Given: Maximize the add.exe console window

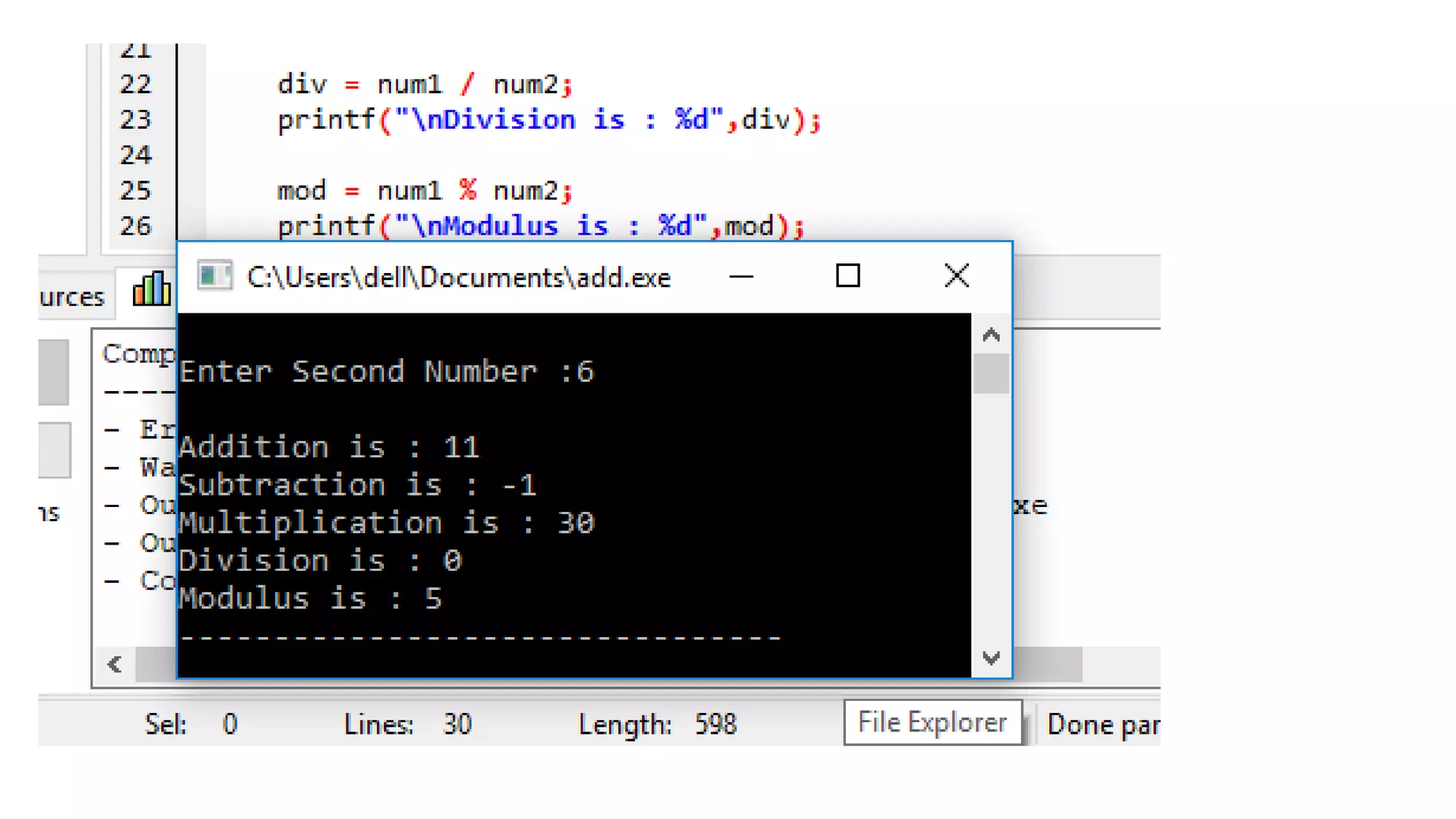Looking at the screenshot, I should 847,276.
